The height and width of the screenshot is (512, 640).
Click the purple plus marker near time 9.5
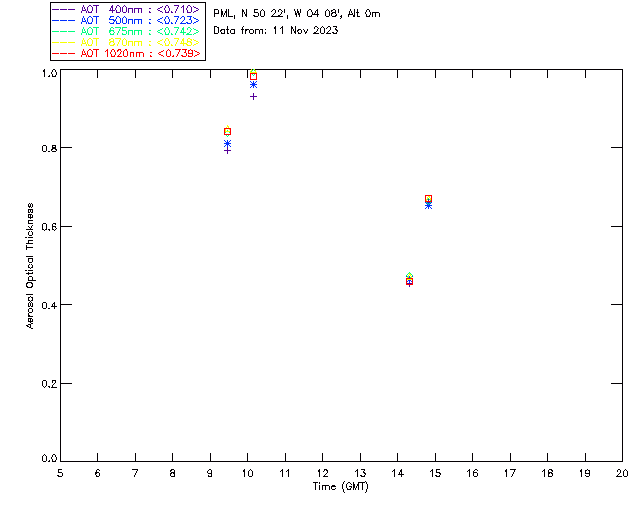[228, 151]
